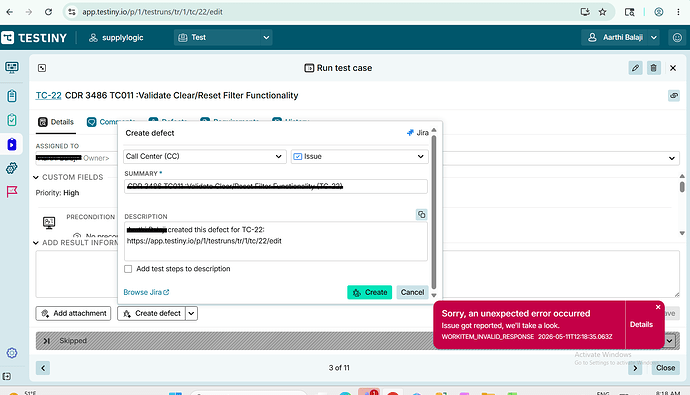
Task: Open the test cases clipboard icon in the sidebar
Action: click(12, 95)
